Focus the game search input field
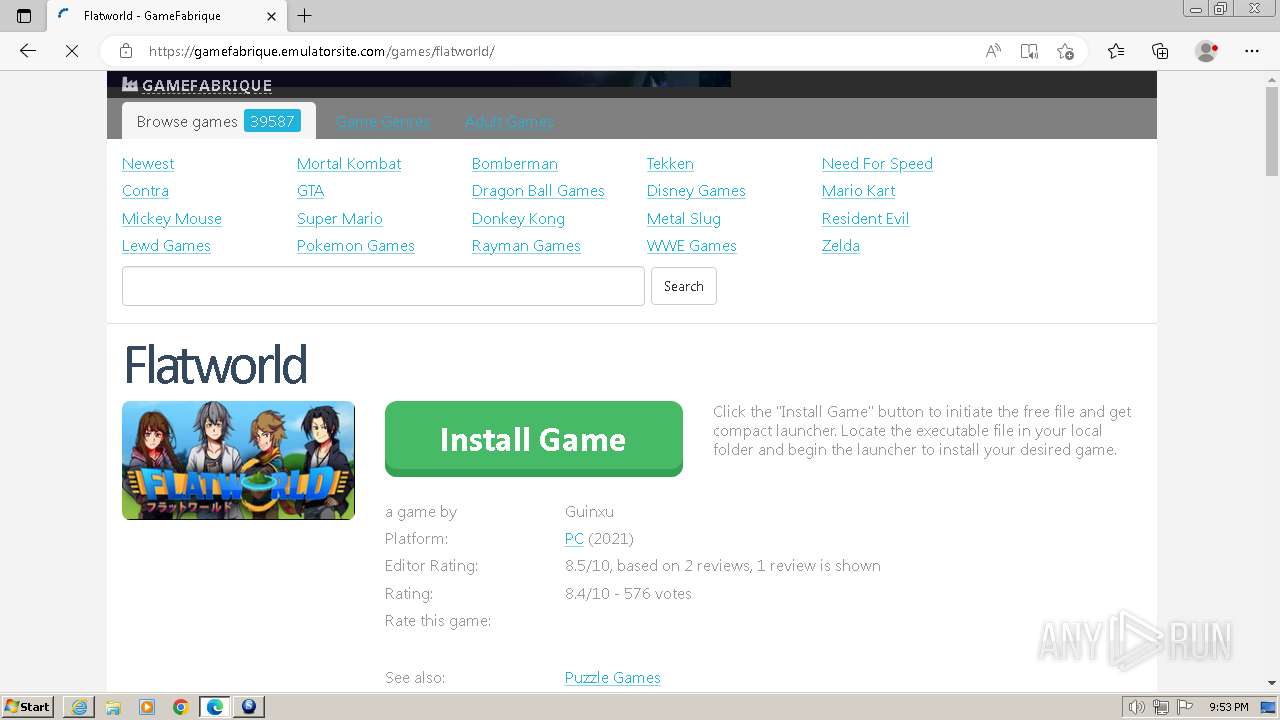This screenshot has width=1280, height=720. 383,286
